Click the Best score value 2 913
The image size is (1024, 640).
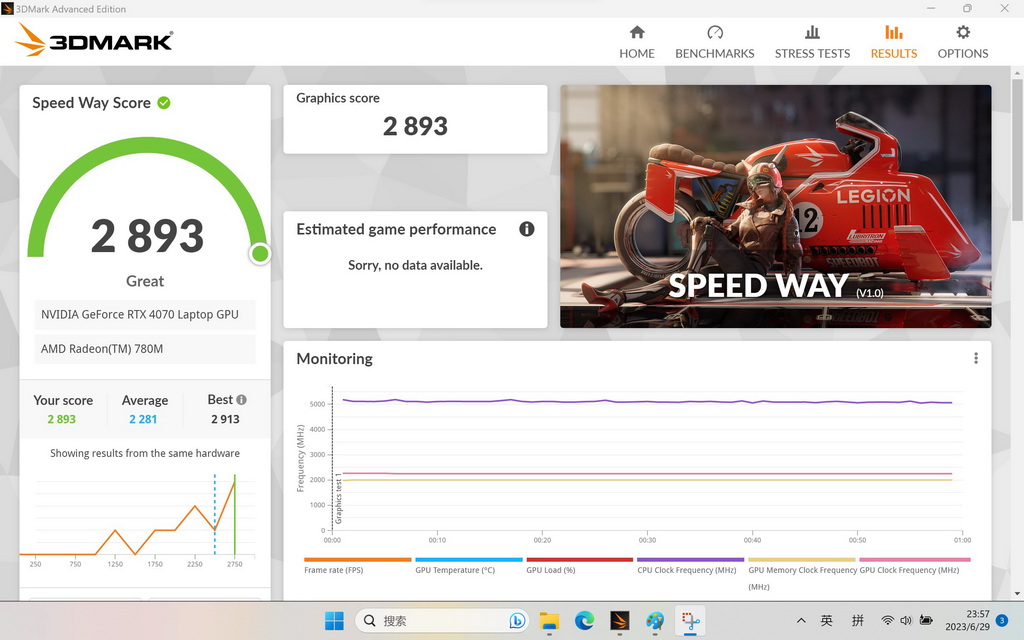click(225, 419)
